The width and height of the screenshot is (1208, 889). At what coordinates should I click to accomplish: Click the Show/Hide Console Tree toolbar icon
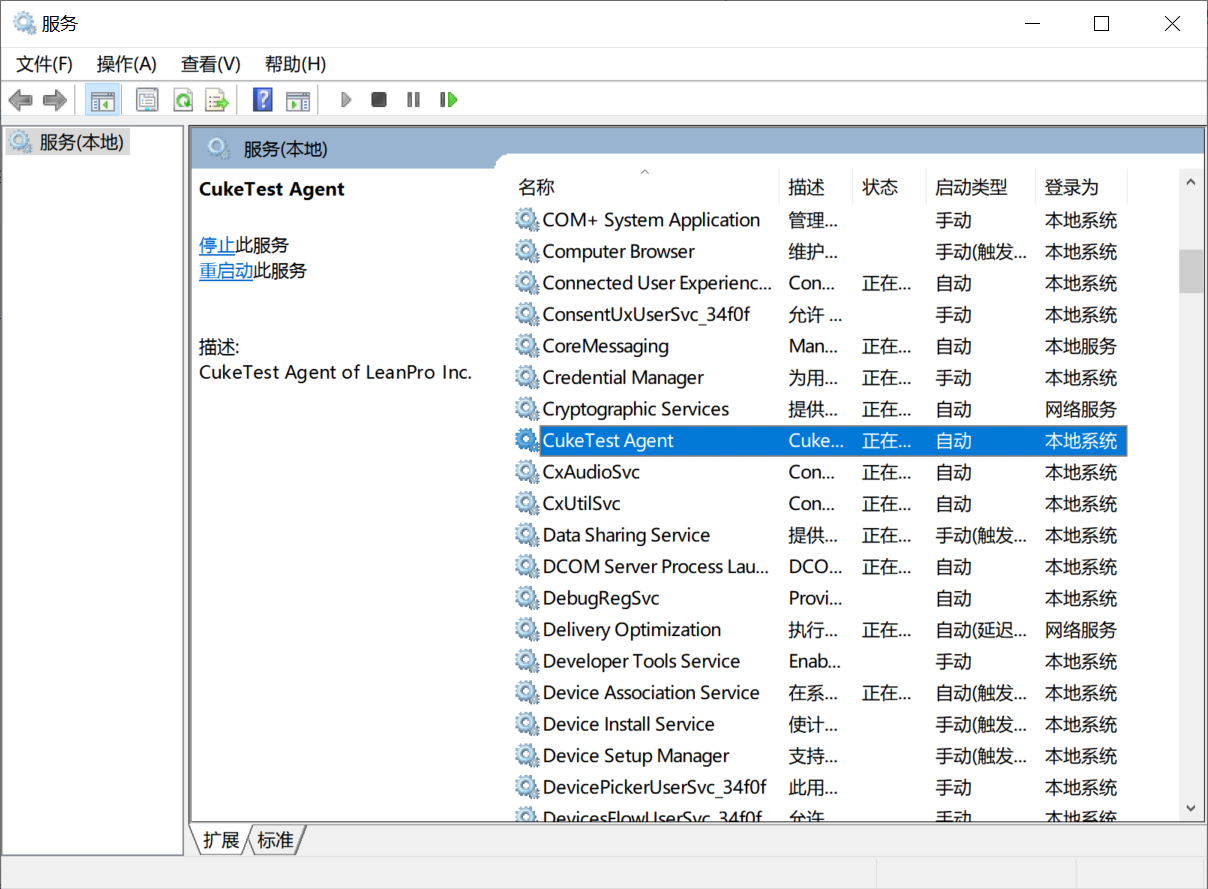[x=102, y=100]
